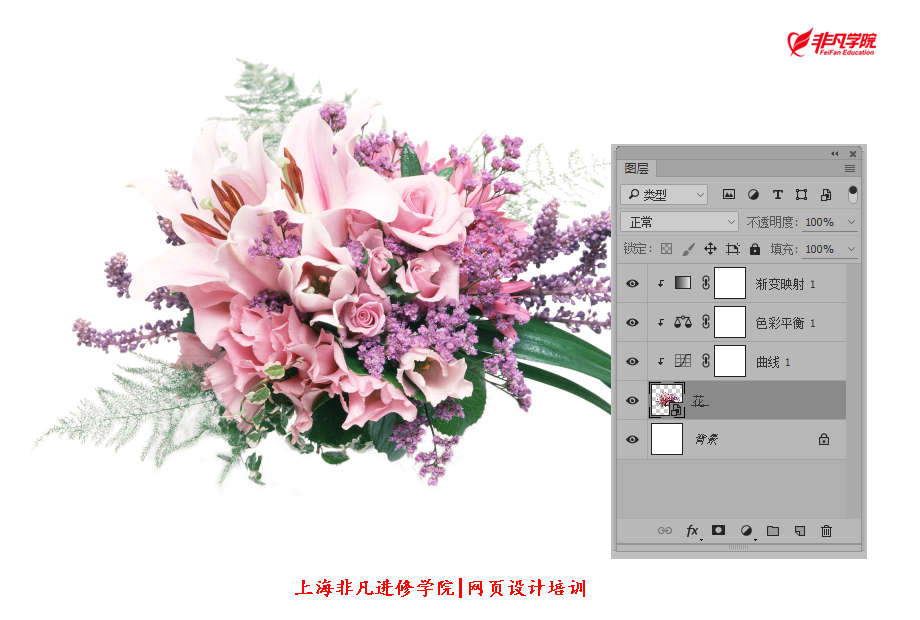The image size is (920, 620).
Task: Click the link layers chain icon
Action: tap(665, 530)
